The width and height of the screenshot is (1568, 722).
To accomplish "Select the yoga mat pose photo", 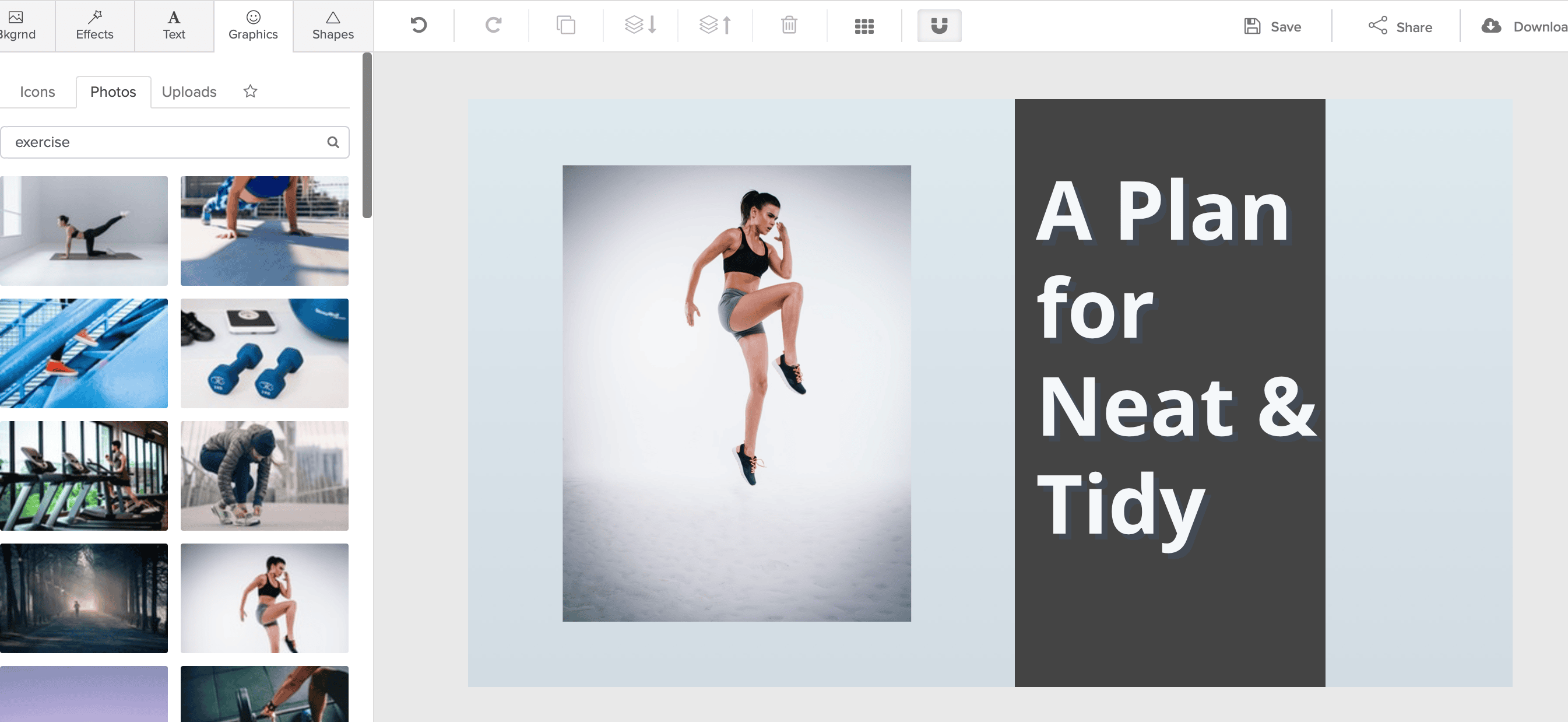I will (x=83, y=231).
